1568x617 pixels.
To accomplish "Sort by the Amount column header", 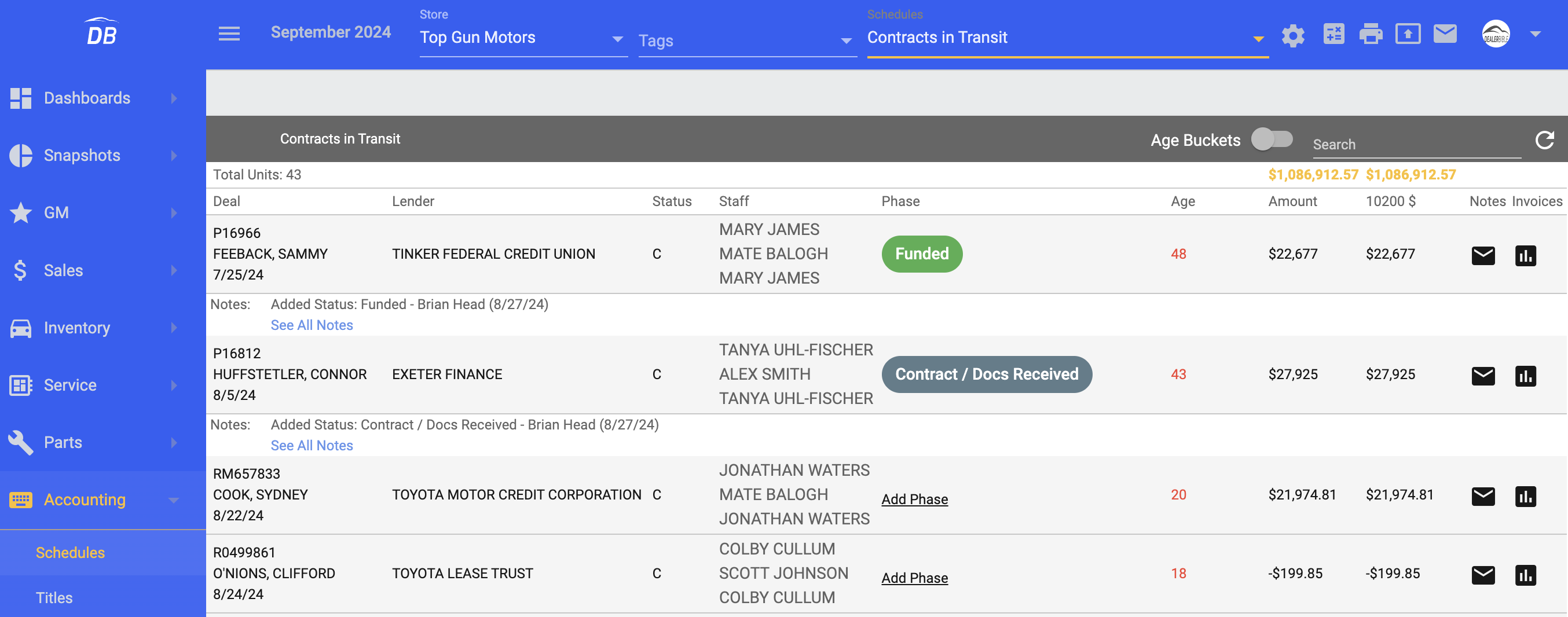I will click(1292, 201).
